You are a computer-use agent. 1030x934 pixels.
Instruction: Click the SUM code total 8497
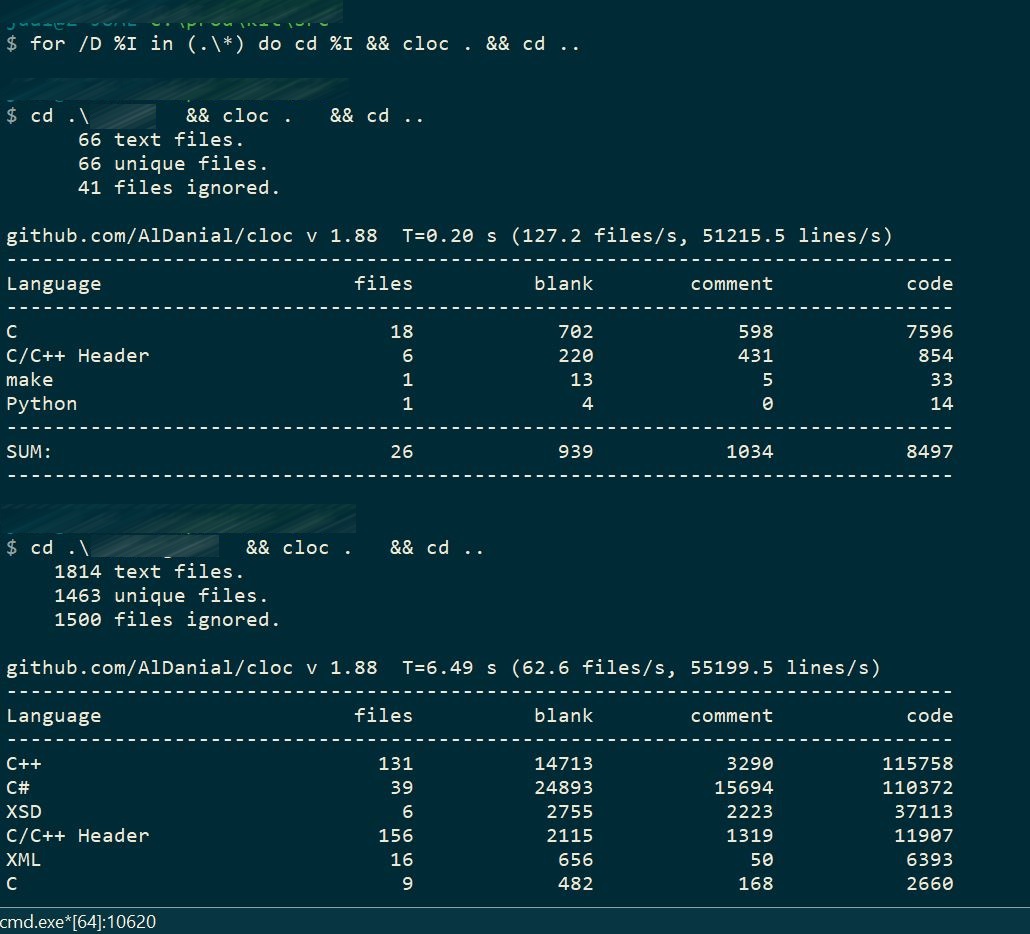click(929, 452)
